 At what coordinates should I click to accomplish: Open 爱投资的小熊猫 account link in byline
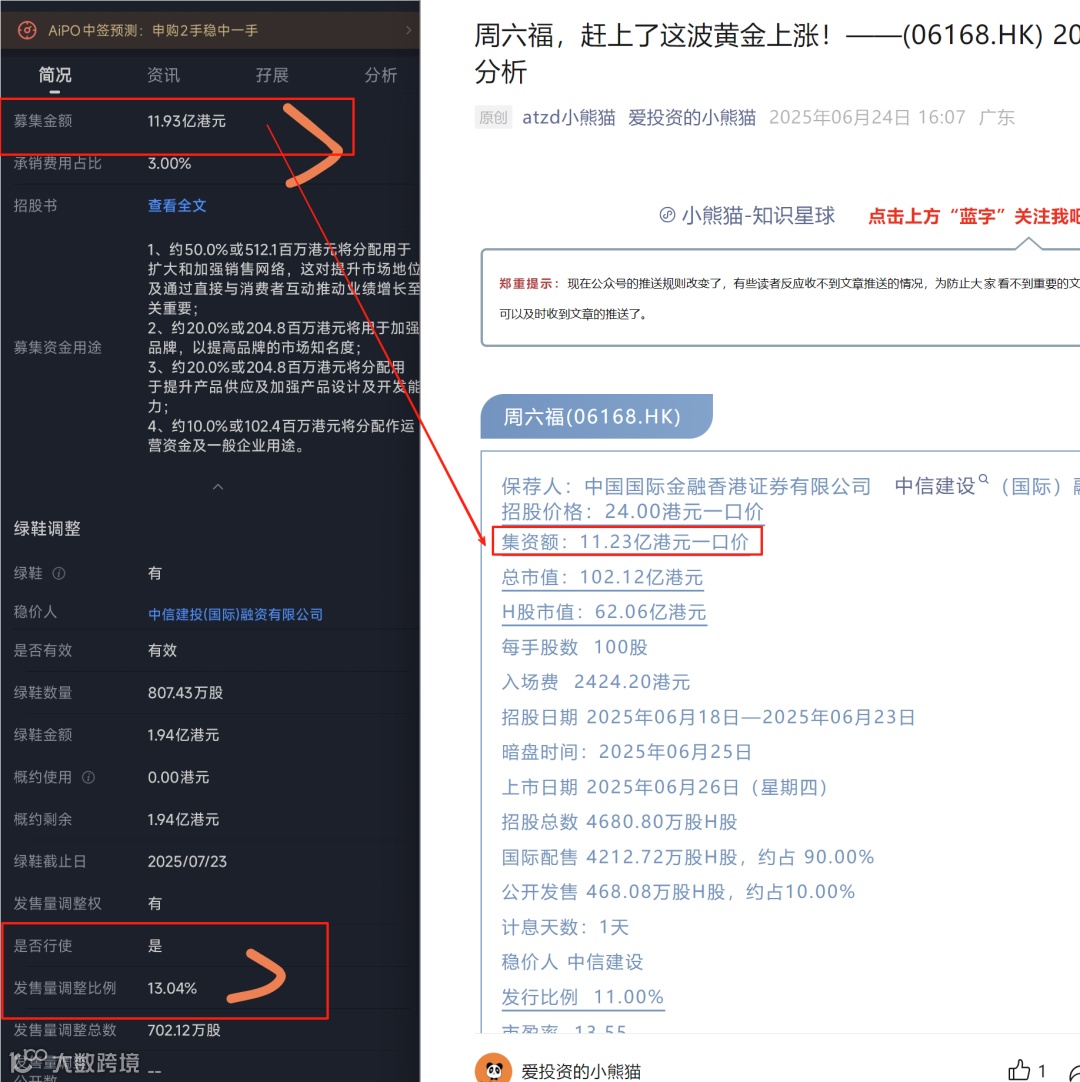click(692, 117)
